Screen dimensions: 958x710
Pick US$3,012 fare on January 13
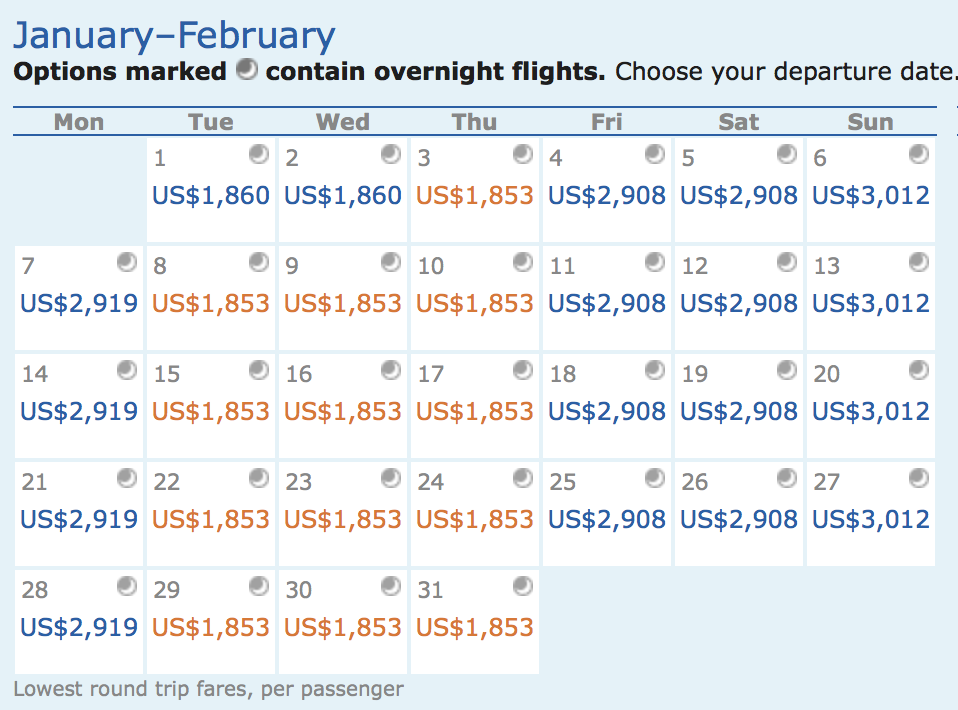pos(871,303)
